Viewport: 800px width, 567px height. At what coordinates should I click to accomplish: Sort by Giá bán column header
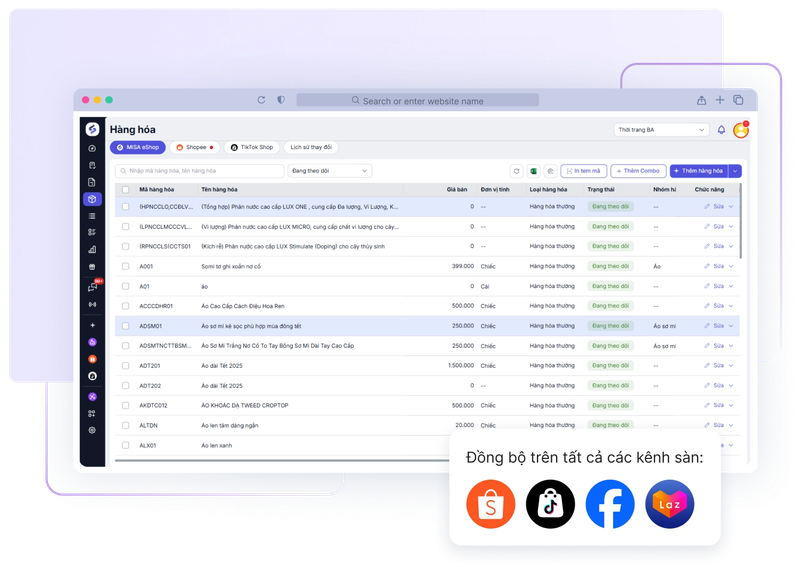click(457, 189)
